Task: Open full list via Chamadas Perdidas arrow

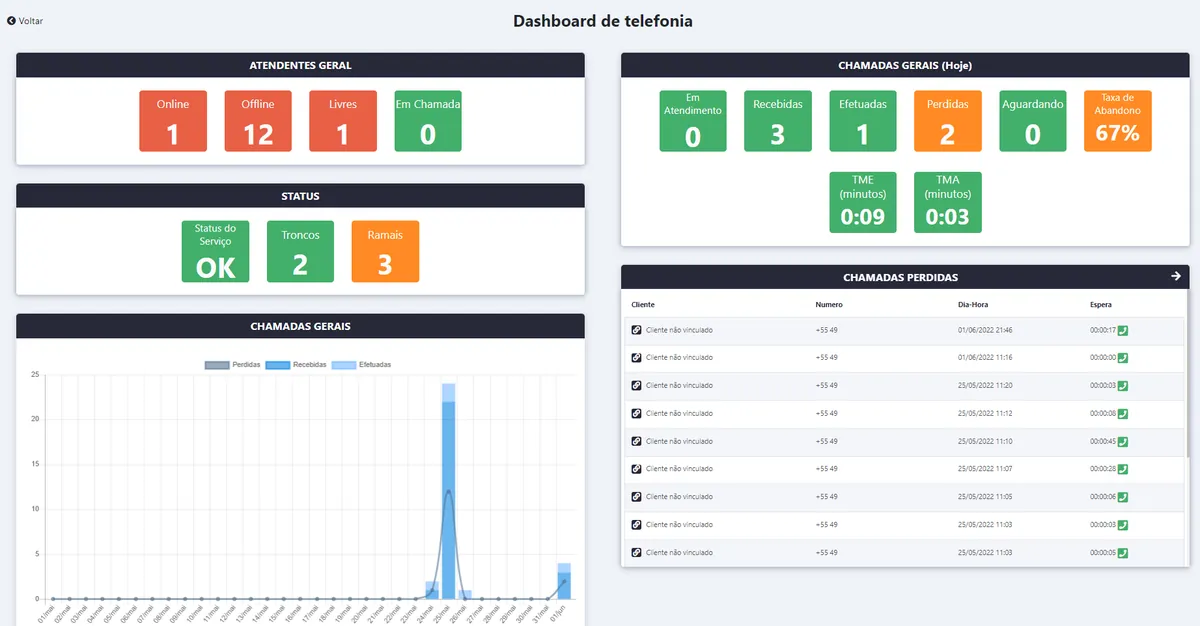Action: coord(1176,276)
